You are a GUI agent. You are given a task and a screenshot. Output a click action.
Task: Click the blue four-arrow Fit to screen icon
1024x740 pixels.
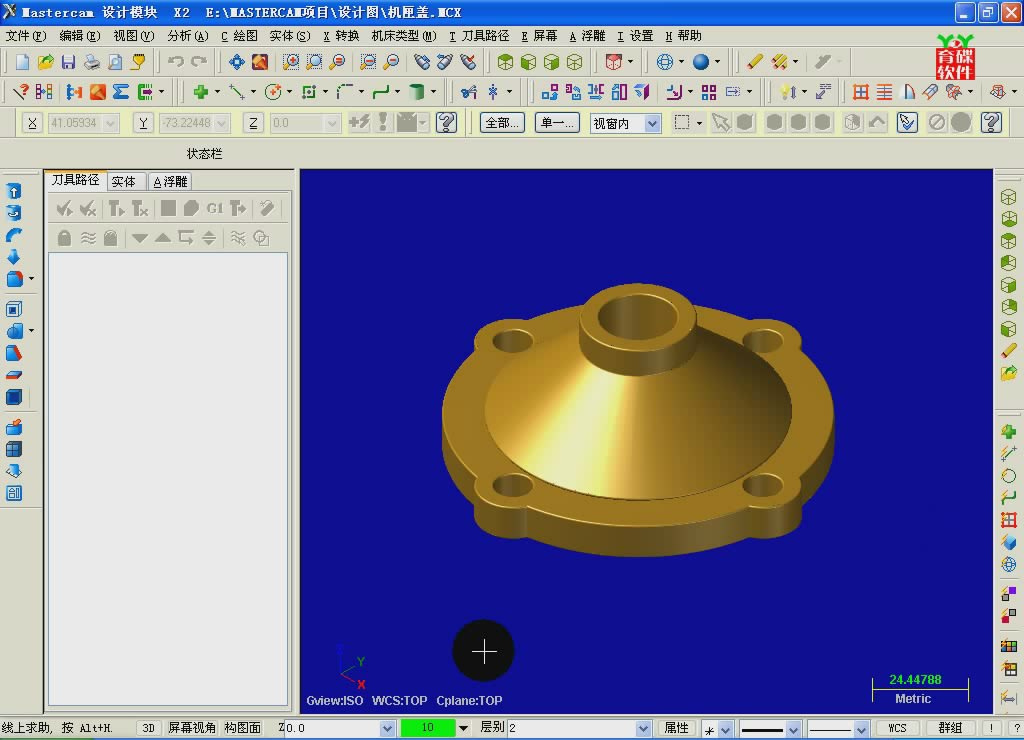click(x=236, y=62)
